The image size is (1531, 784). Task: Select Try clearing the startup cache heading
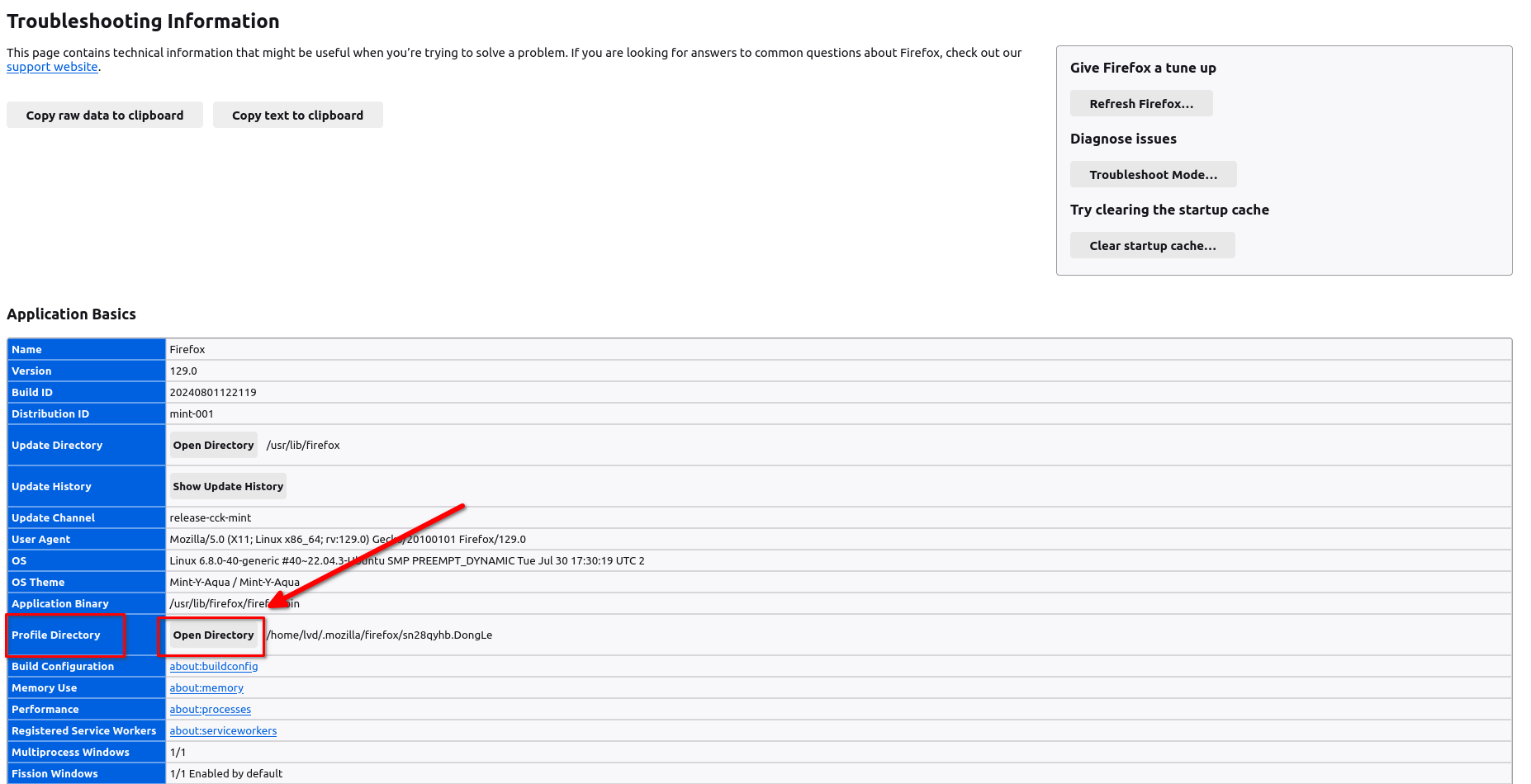1169,210
